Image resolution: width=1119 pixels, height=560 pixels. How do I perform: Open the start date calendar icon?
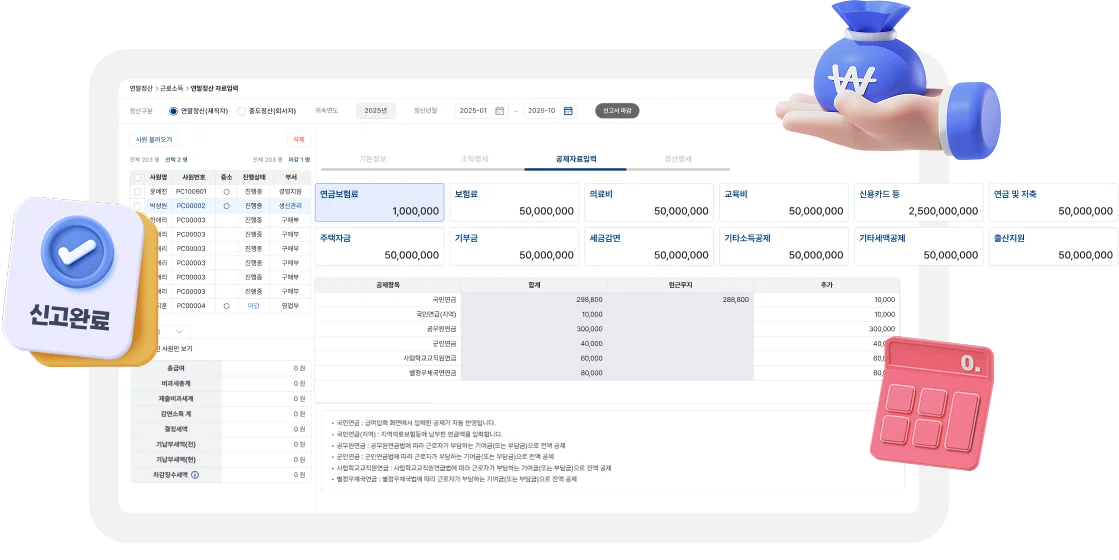[500, 111]
